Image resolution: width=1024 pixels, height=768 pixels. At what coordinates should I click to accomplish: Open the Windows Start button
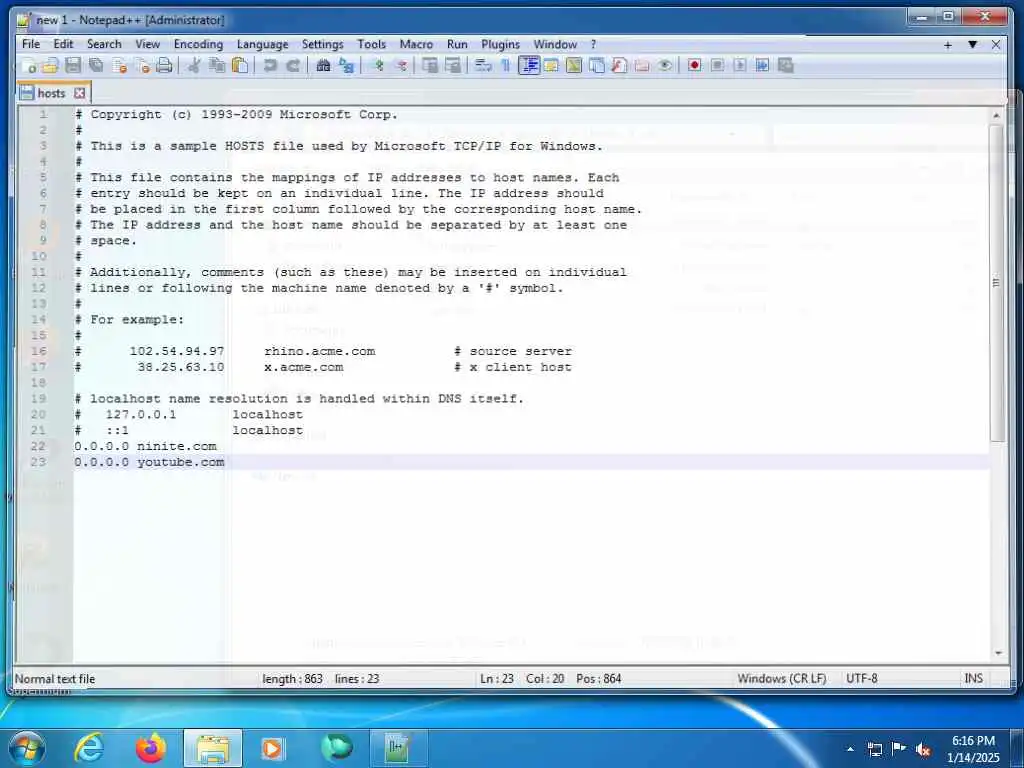coord(26,748)
